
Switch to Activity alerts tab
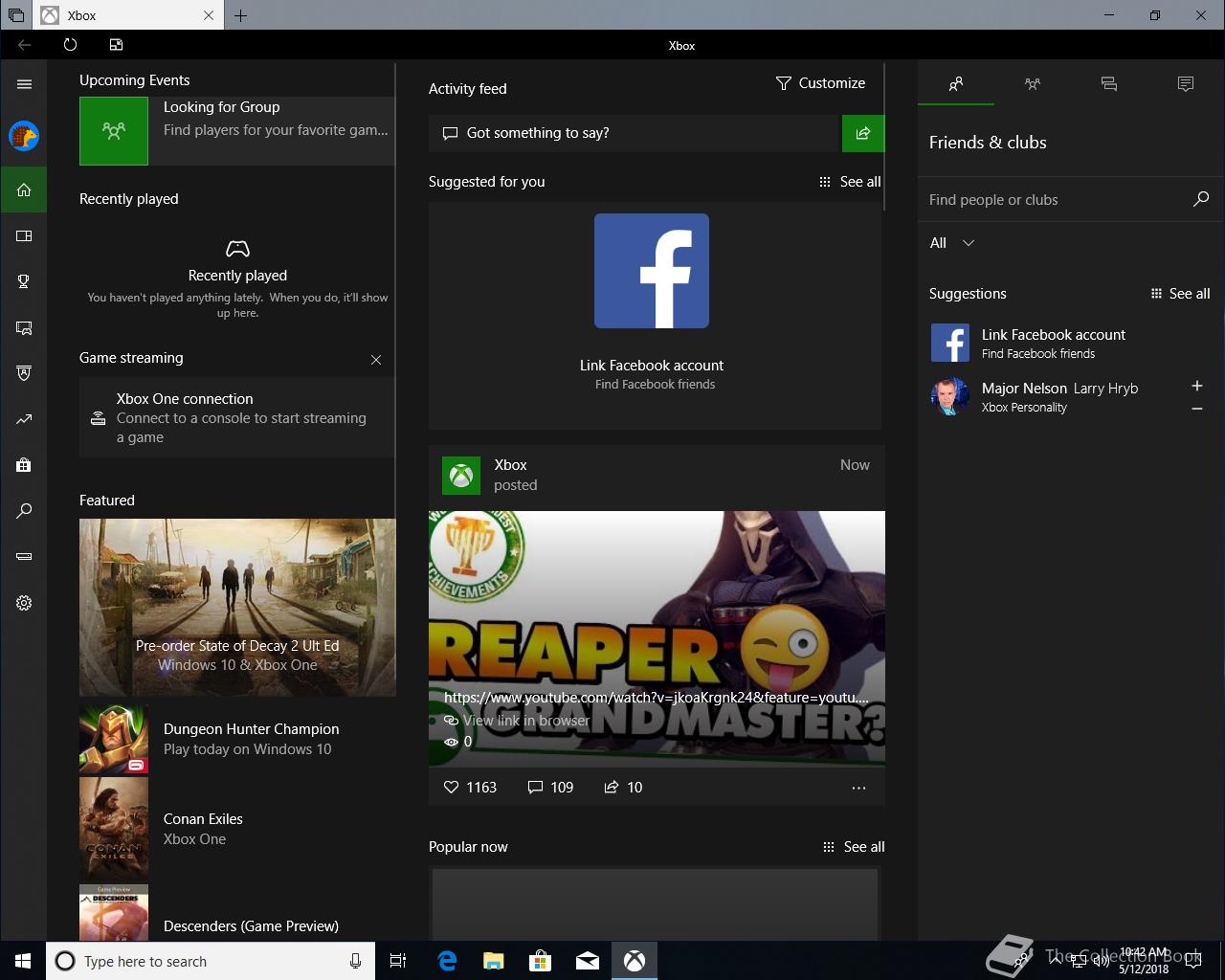pos(1186,84)
